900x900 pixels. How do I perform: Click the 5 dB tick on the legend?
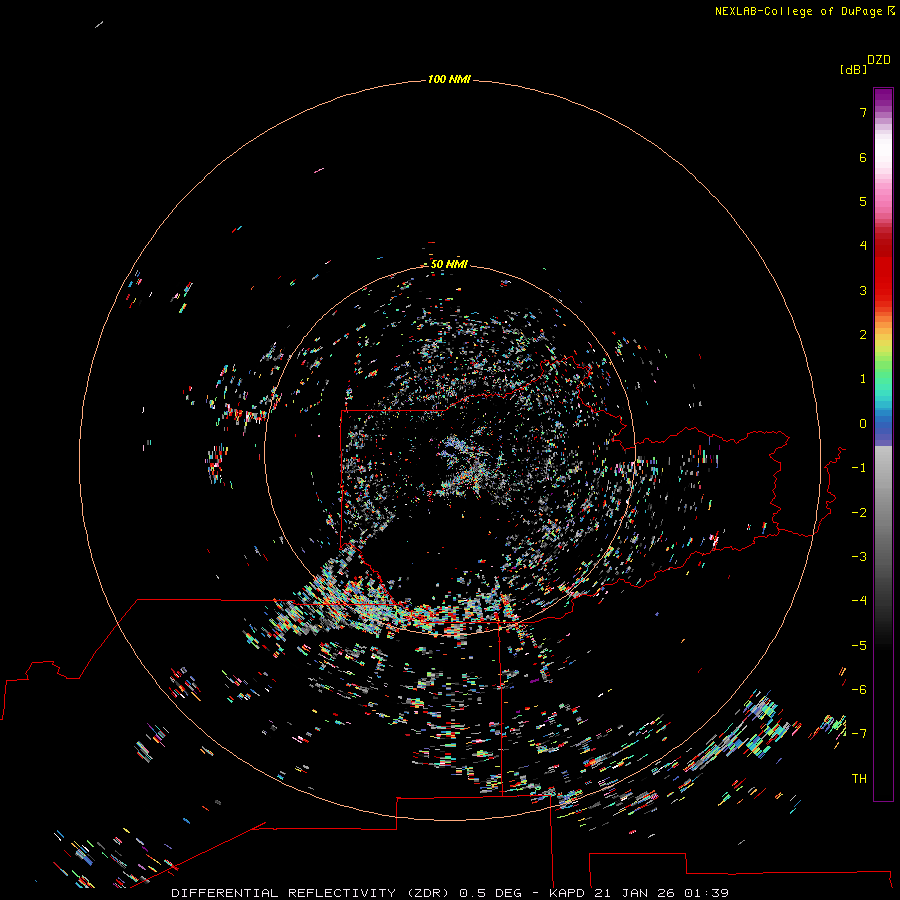(x=863, y=201)
